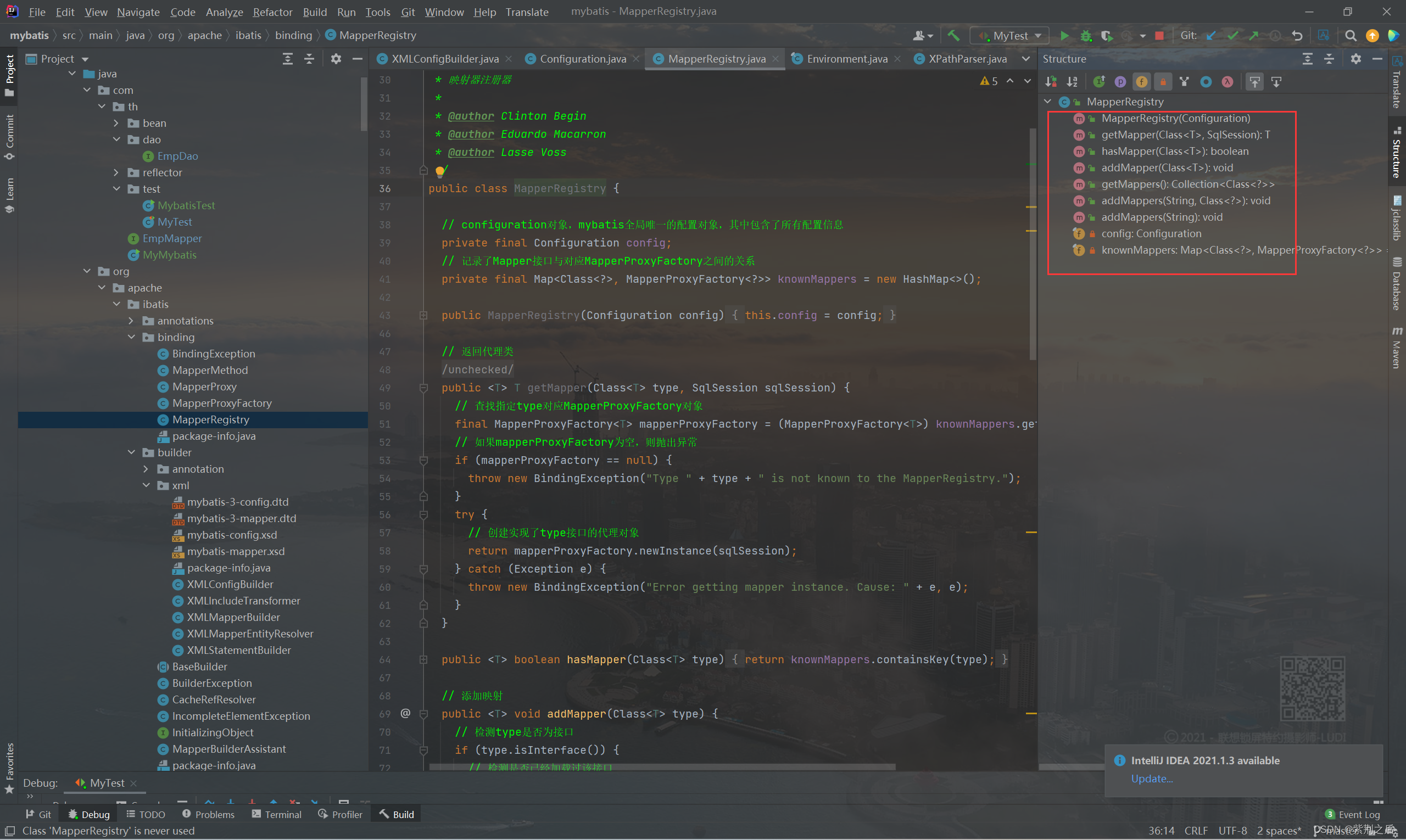The width and height of the screenshot is (1406, 840).
Task: Switch to Environment.java editor tab
Action: point(846,59)
